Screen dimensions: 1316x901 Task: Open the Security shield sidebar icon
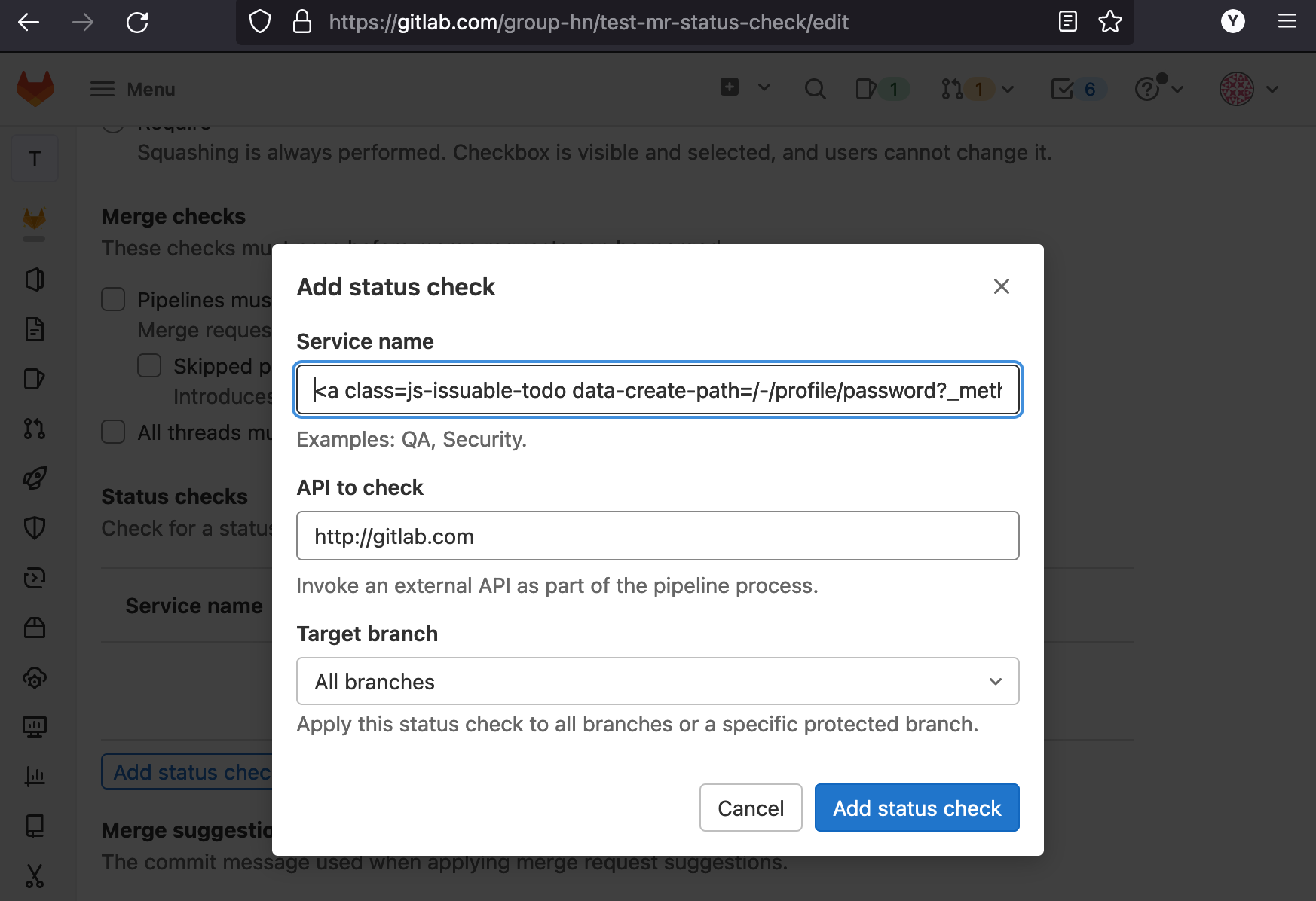point(35,527)
